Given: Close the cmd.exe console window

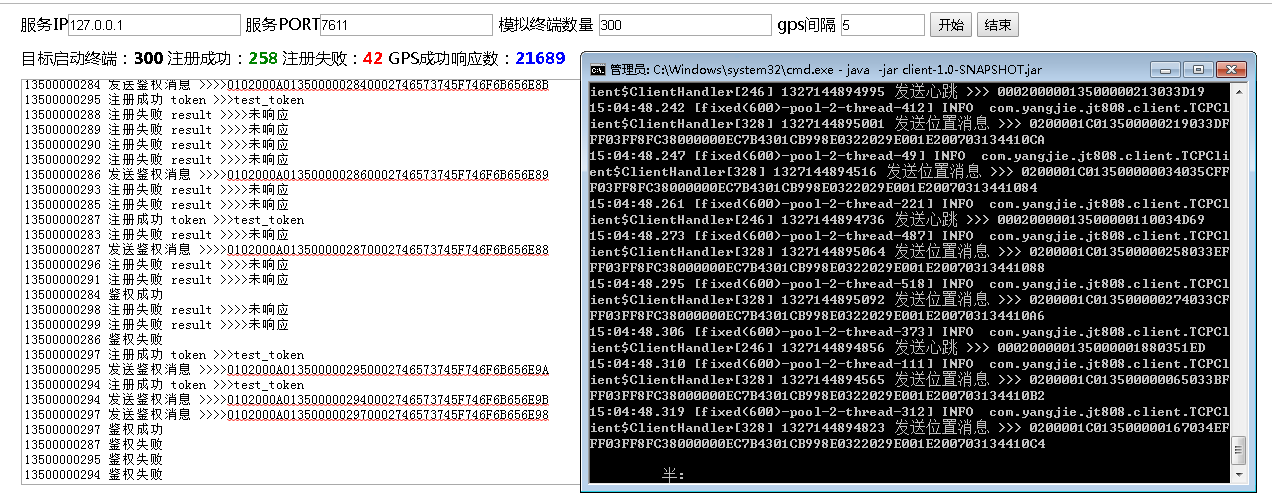Looking at the screenshot, I should click(x=1229, y=69).
